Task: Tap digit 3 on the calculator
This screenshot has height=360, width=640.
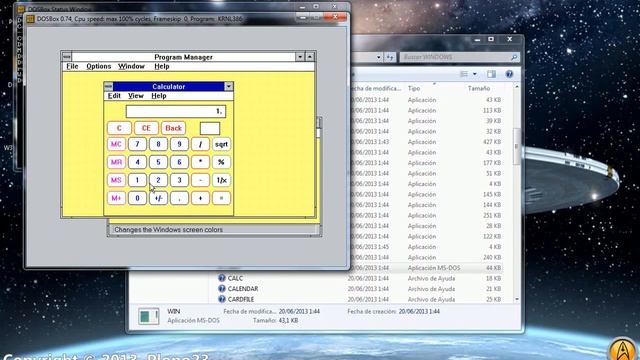Action: [x=179, y=180]
